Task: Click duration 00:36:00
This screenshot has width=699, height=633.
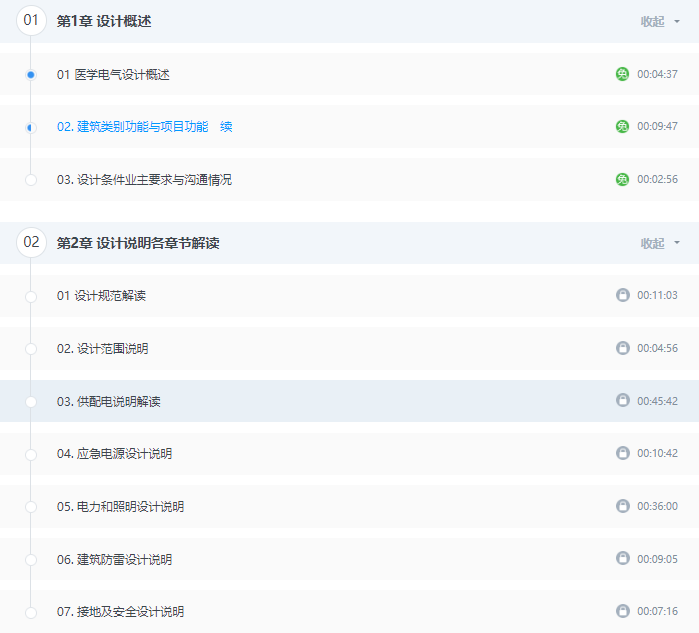Action: (x=658, y=506)
